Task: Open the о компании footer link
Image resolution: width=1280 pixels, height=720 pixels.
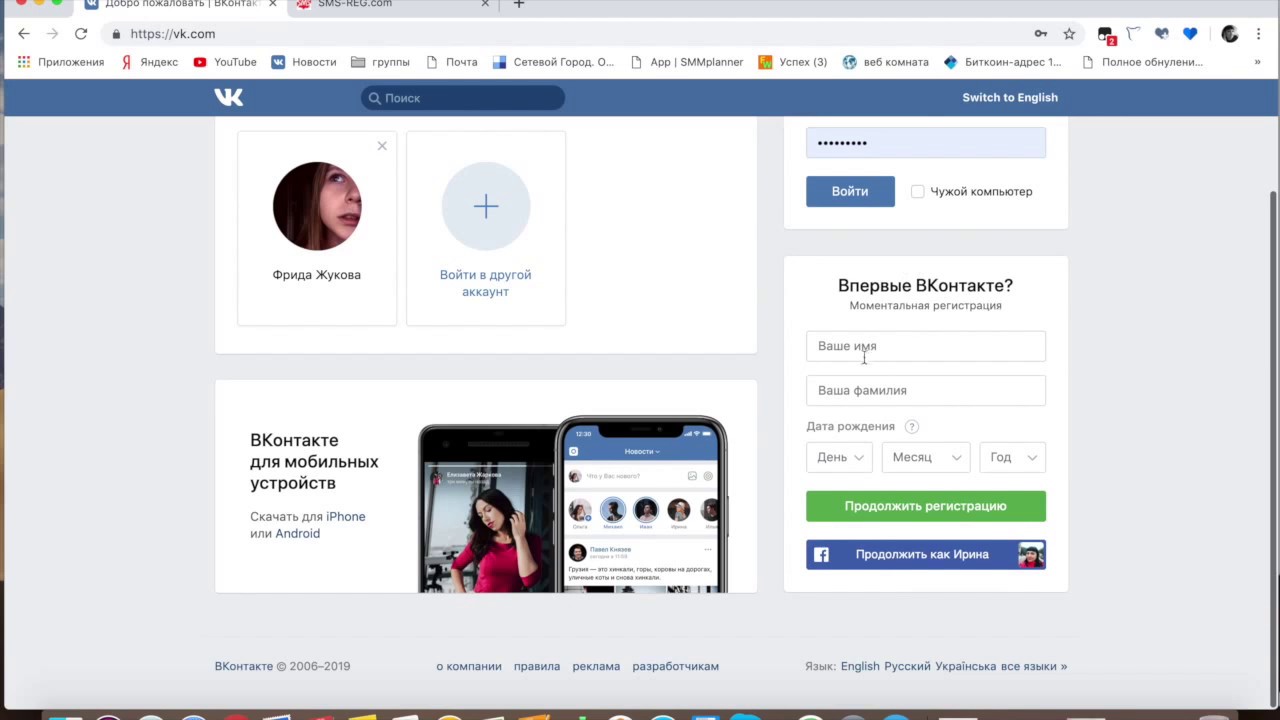Action: click(469, 666)
